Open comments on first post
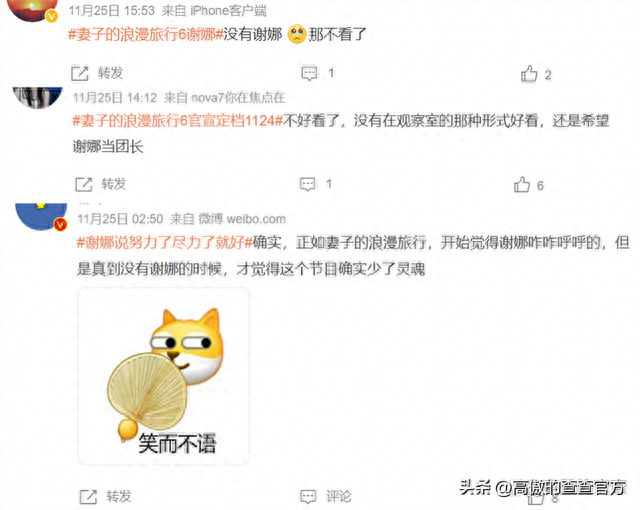The image size is (640, 510). point(309,73)
